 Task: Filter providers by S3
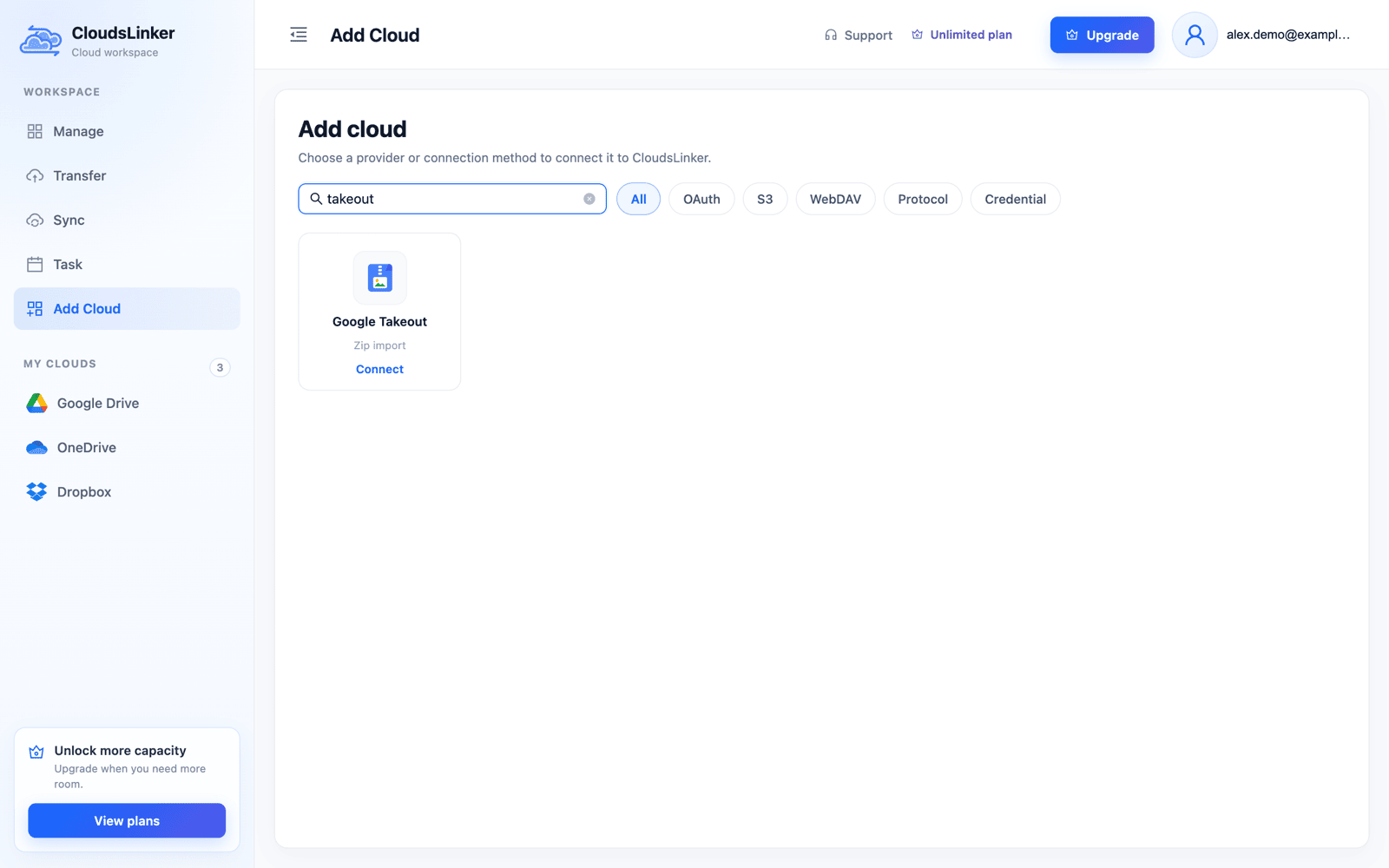point(765,199)
